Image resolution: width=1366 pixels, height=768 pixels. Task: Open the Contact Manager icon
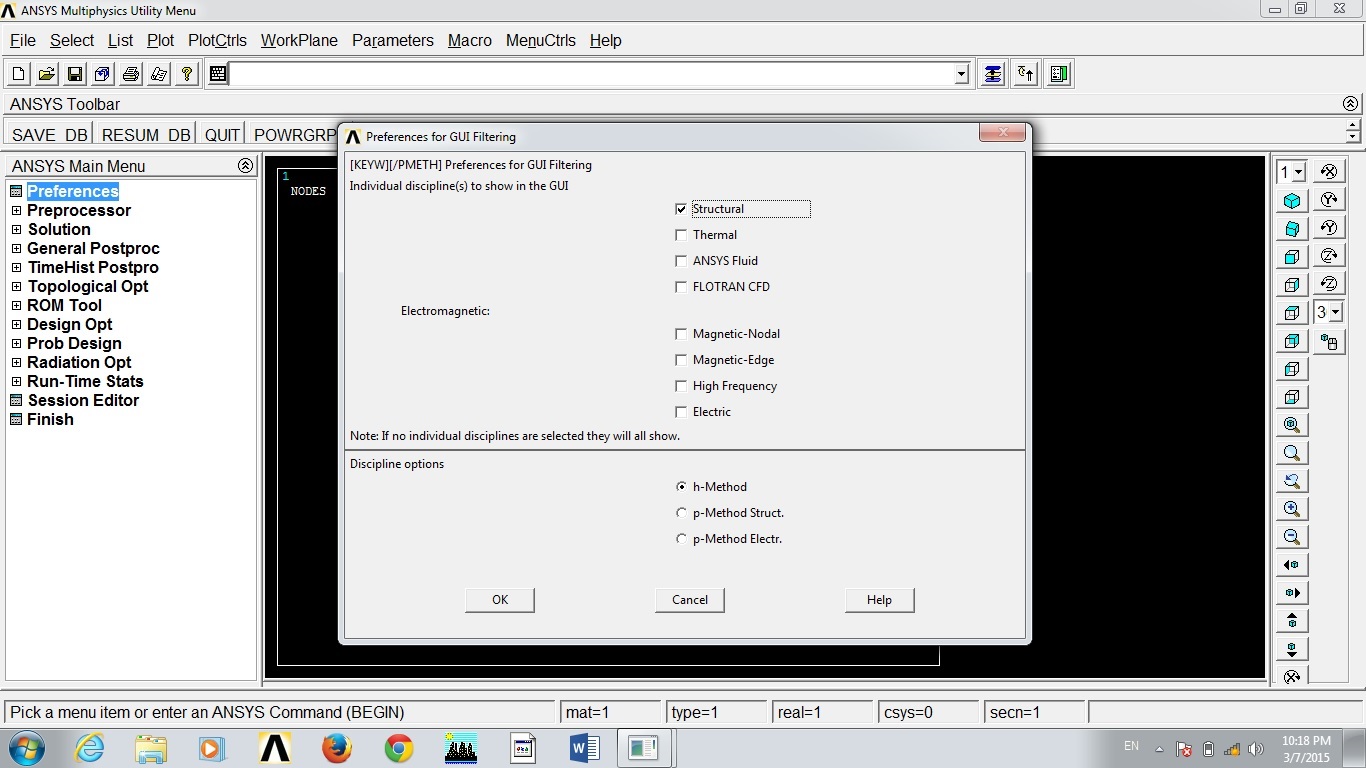1059,74
